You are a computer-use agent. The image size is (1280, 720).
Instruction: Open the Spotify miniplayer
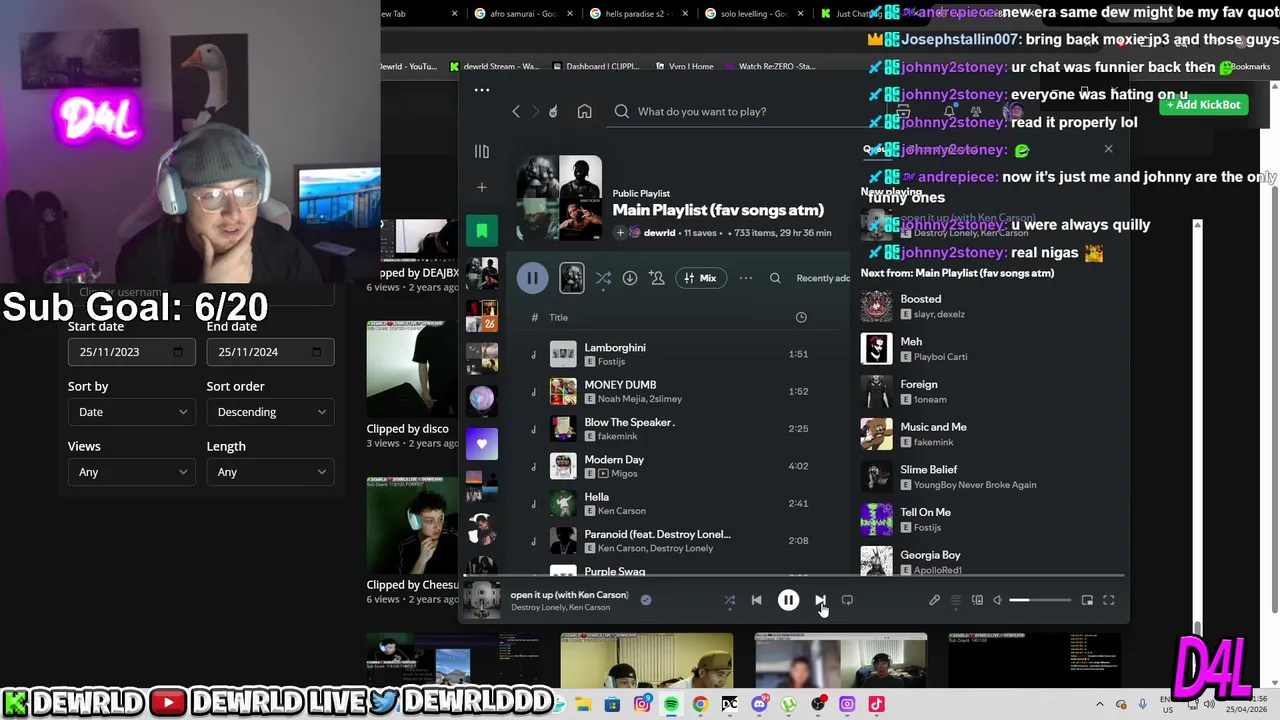tap(1087, 600)
